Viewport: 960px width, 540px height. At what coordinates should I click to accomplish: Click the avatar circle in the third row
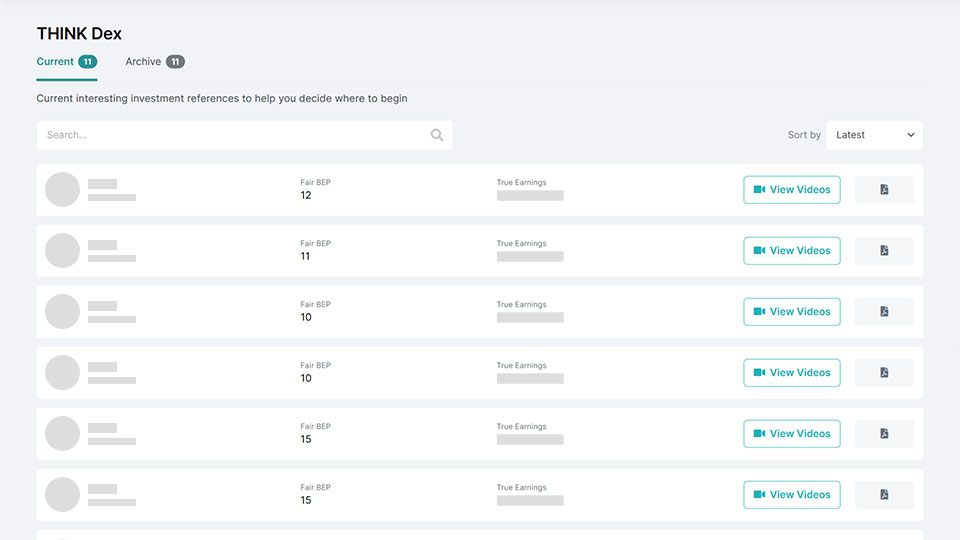63,312
